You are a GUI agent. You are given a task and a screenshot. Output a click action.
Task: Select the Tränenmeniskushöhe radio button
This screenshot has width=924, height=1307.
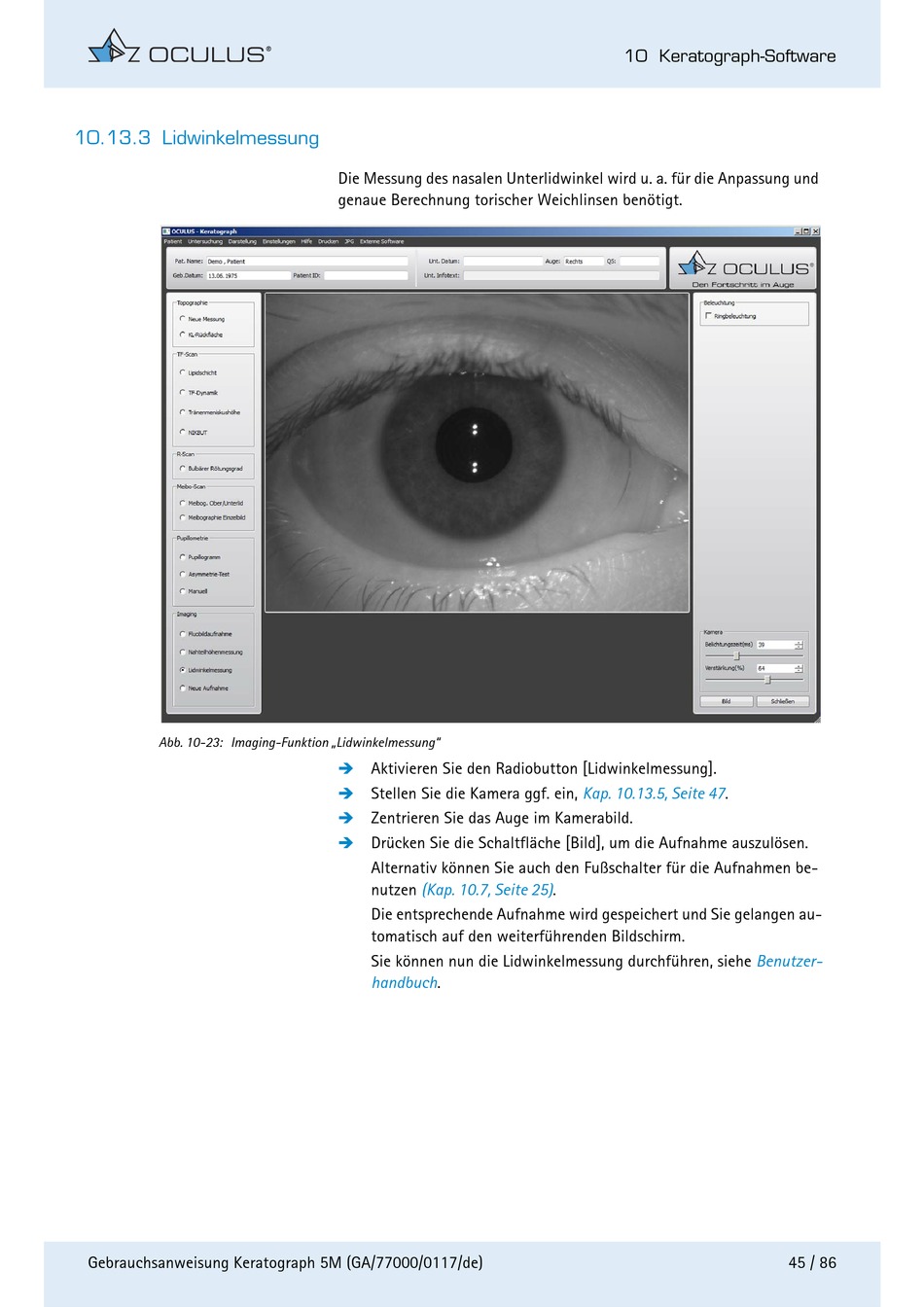(x=182, y=412)
